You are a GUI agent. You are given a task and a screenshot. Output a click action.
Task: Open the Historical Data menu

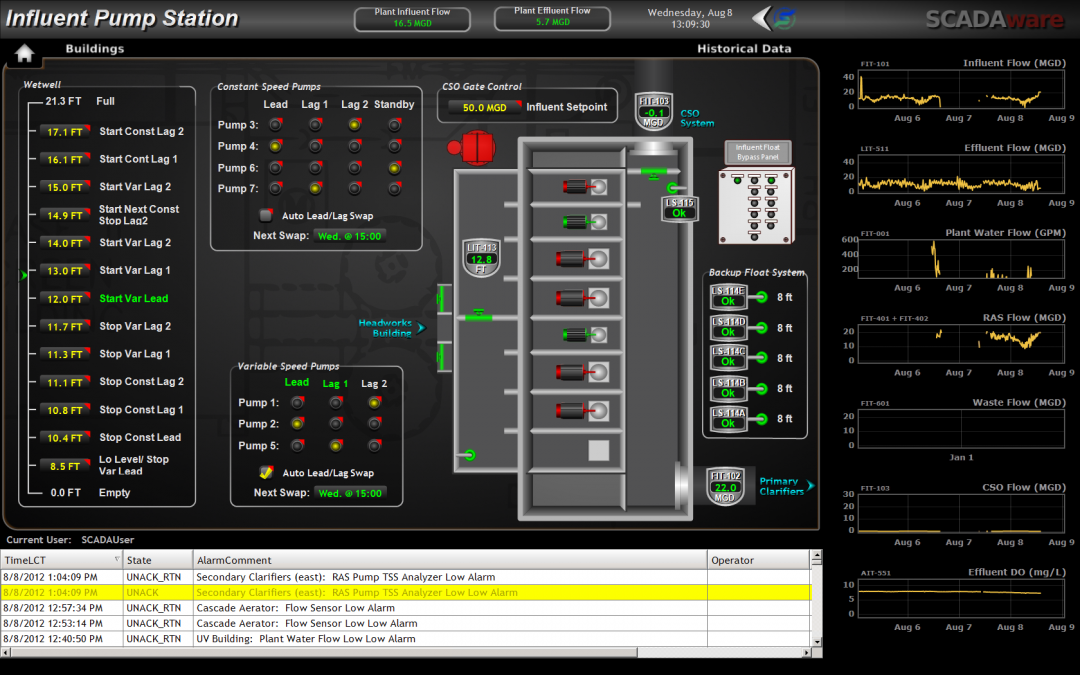coord(743,49)
